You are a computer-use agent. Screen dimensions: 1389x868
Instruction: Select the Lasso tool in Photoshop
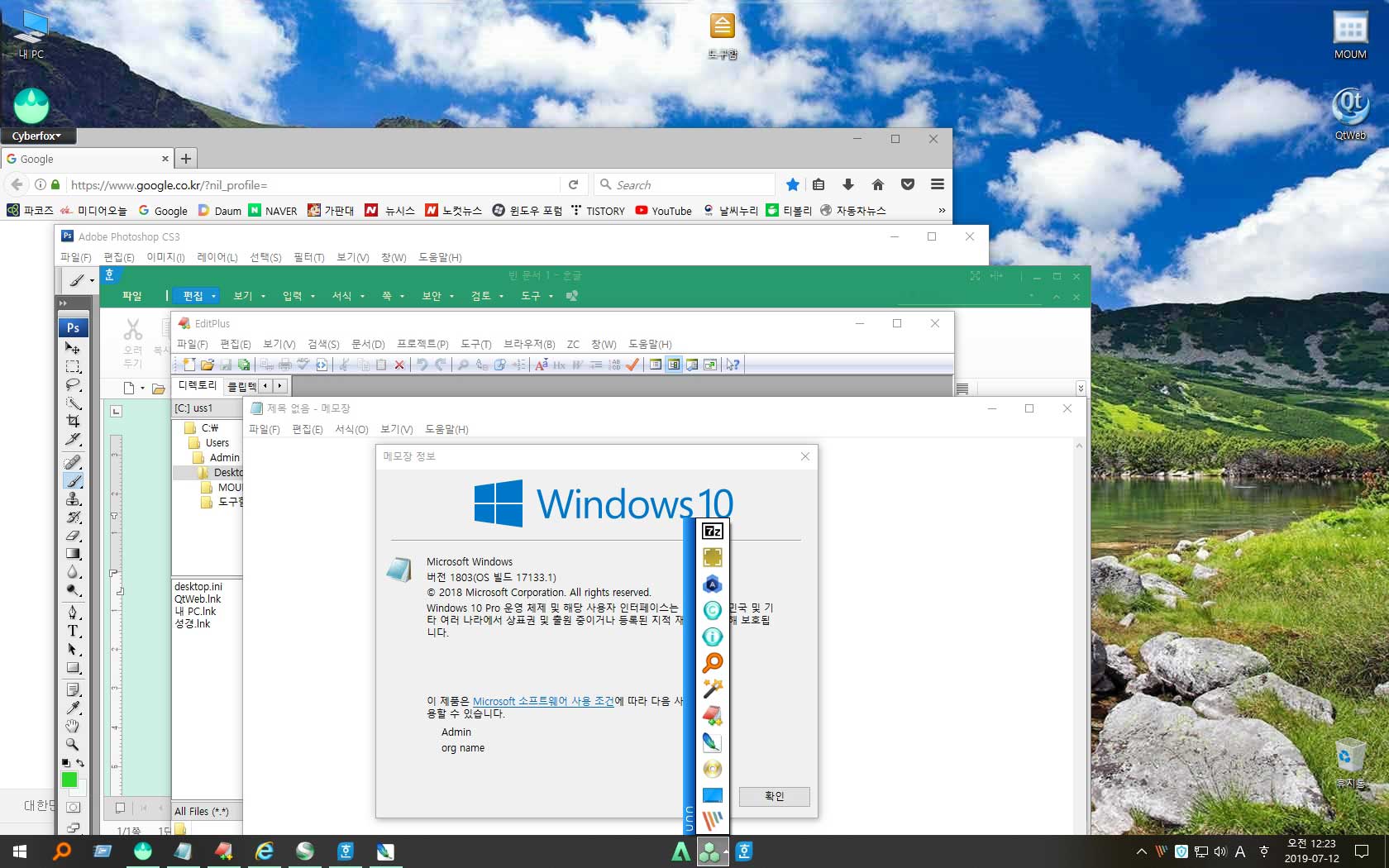[73, 384]
